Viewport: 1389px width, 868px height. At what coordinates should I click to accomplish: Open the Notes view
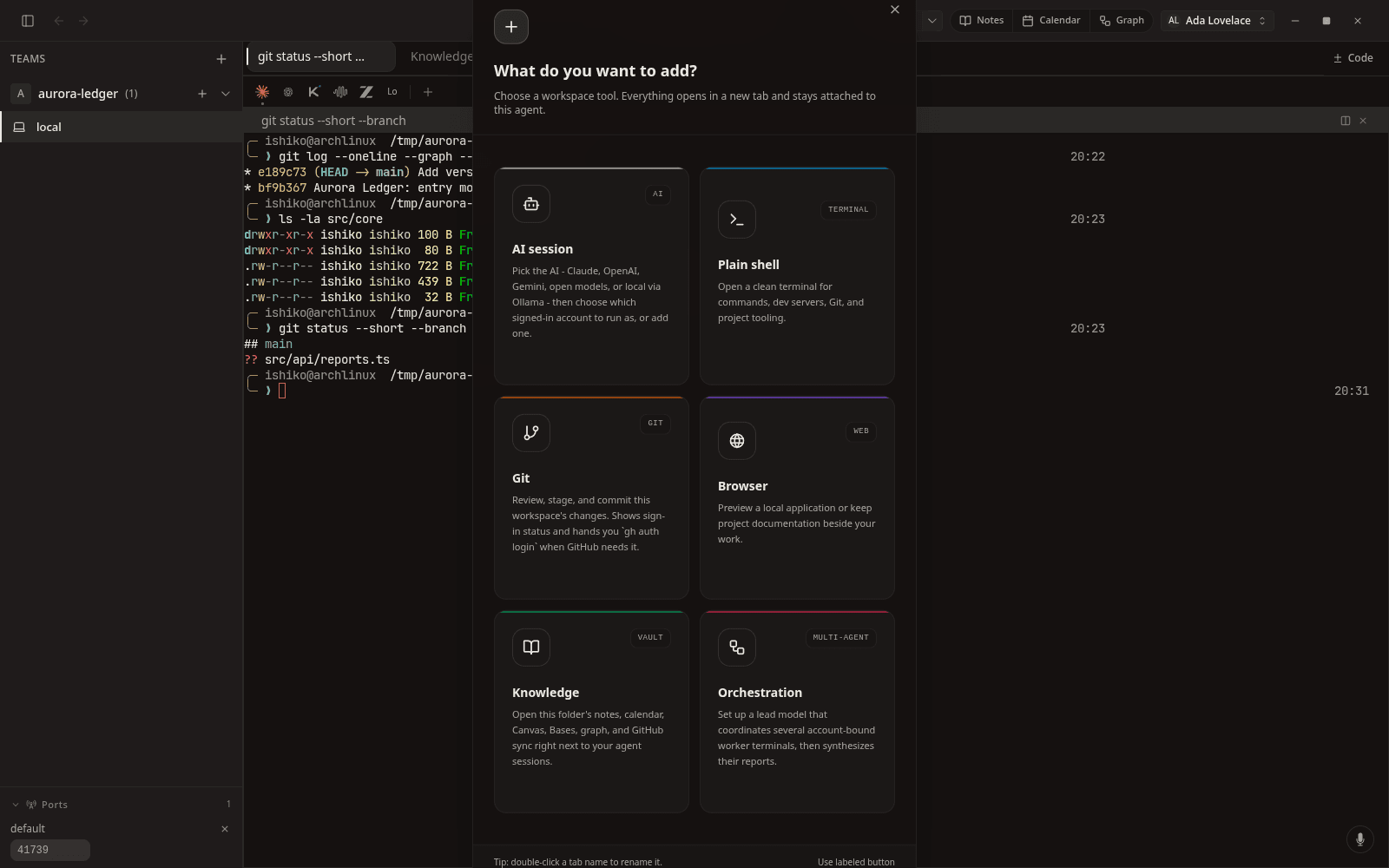coord(982,21)
